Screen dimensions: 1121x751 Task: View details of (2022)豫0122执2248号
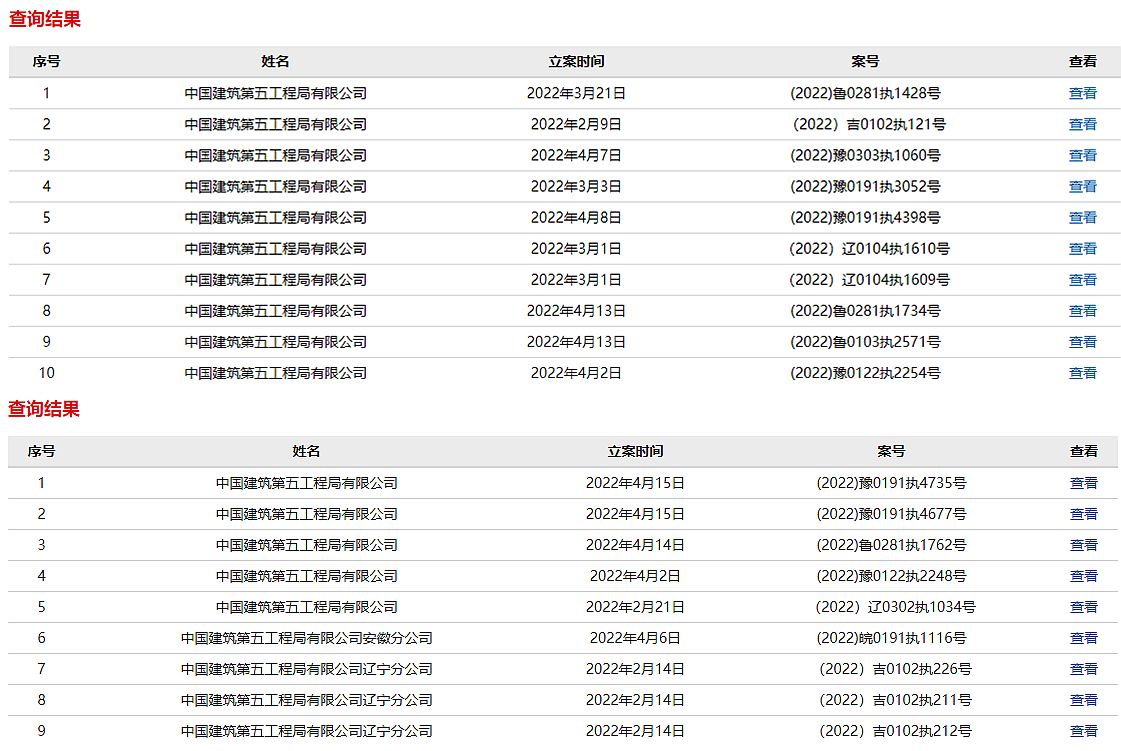tap(1083, 576)
